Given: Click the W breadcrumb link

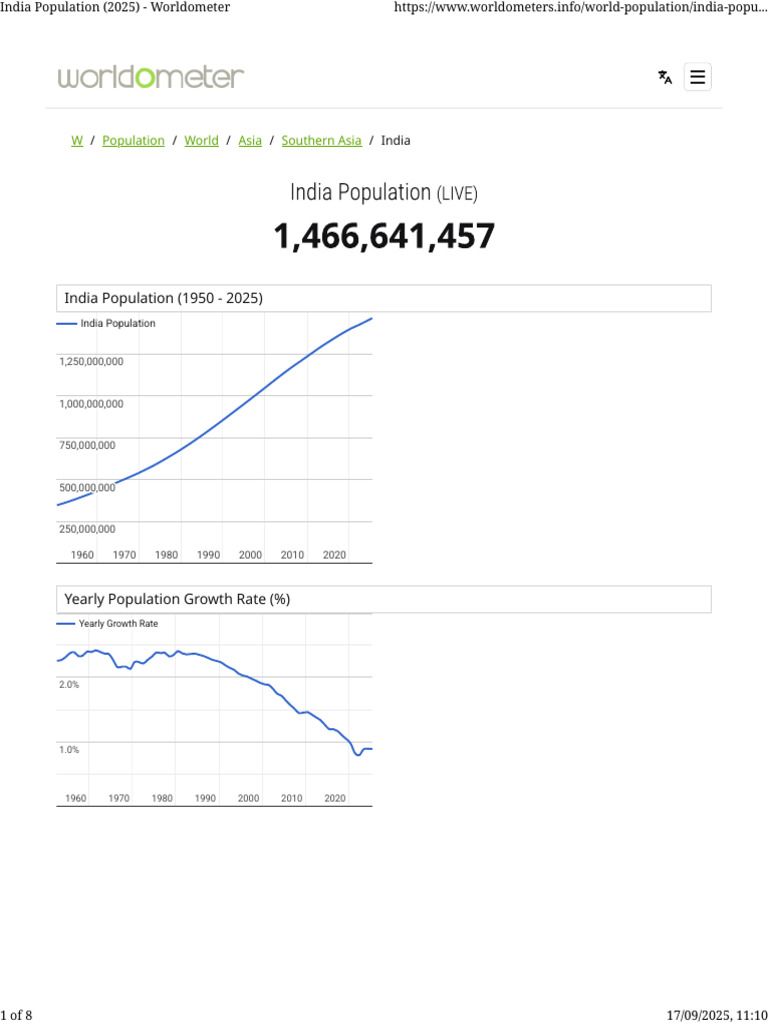Looking at the screenshot, I should click(76, 141).
